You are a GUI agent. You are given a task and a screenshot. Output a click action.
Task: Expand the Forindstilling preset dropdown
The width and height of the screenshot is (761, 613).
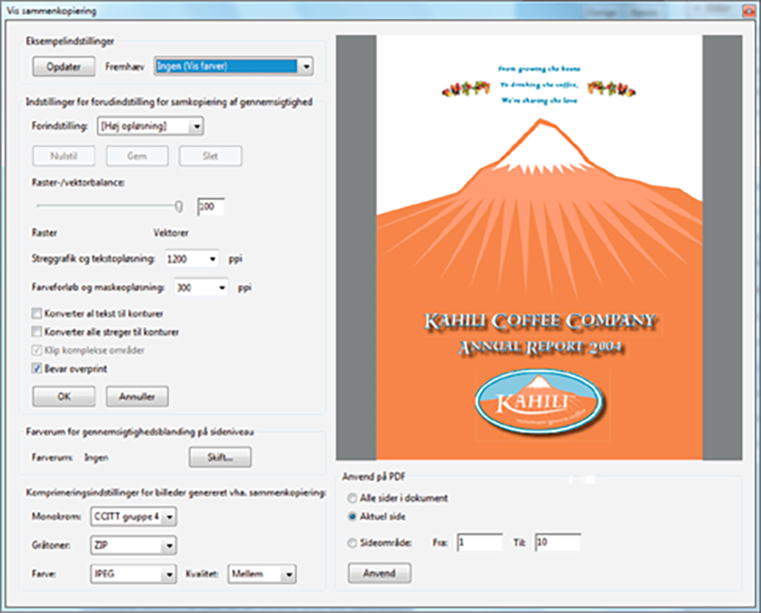(x=150, y=126)
